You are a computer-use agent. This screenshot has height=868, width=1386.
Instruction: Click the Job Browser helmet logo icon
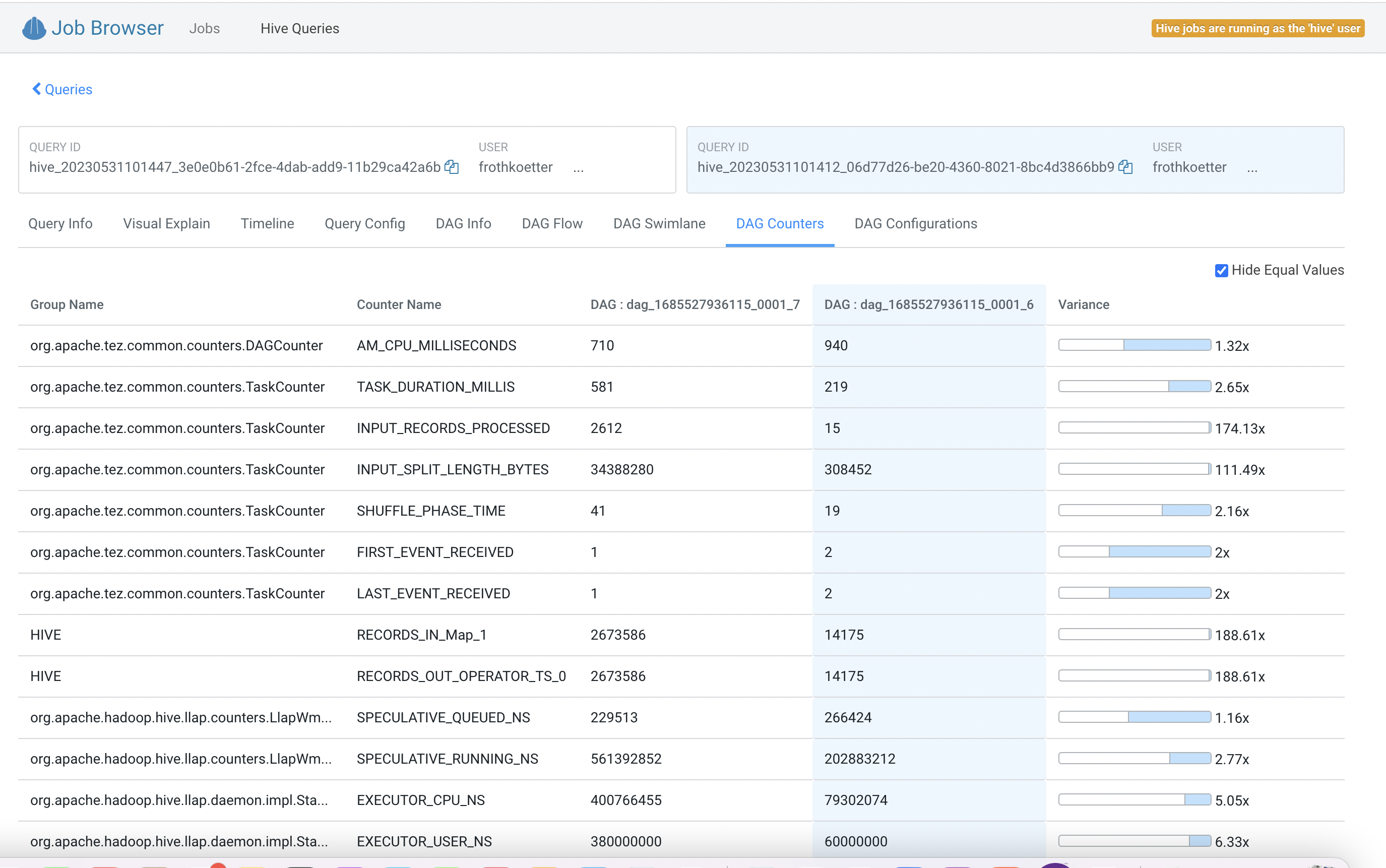click(x=34, y=28)
